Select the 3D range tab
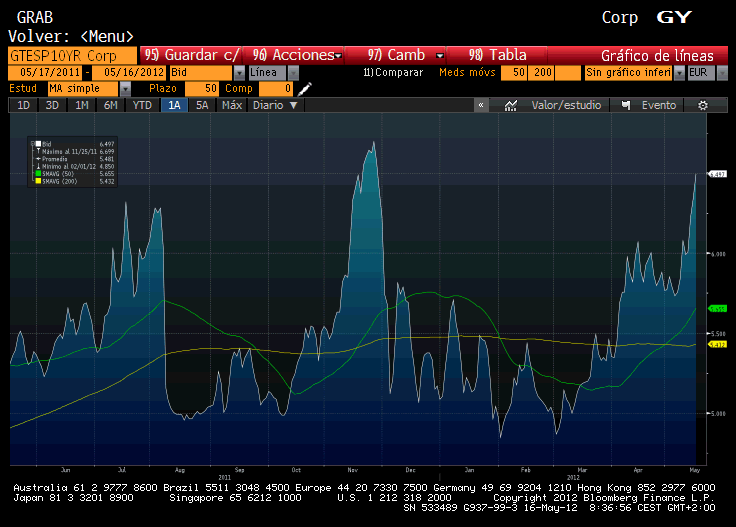Image resolution: width=736 pixels, height=527 pixels. point(52,105)
